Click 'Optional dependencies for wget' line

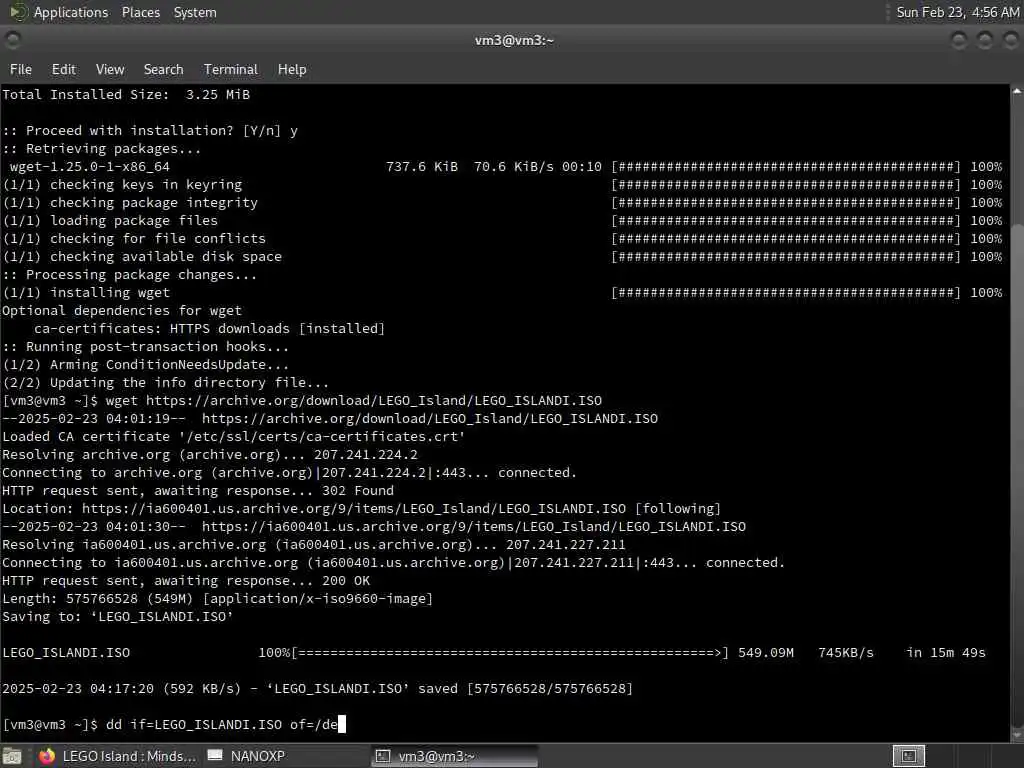click(122, 311)
